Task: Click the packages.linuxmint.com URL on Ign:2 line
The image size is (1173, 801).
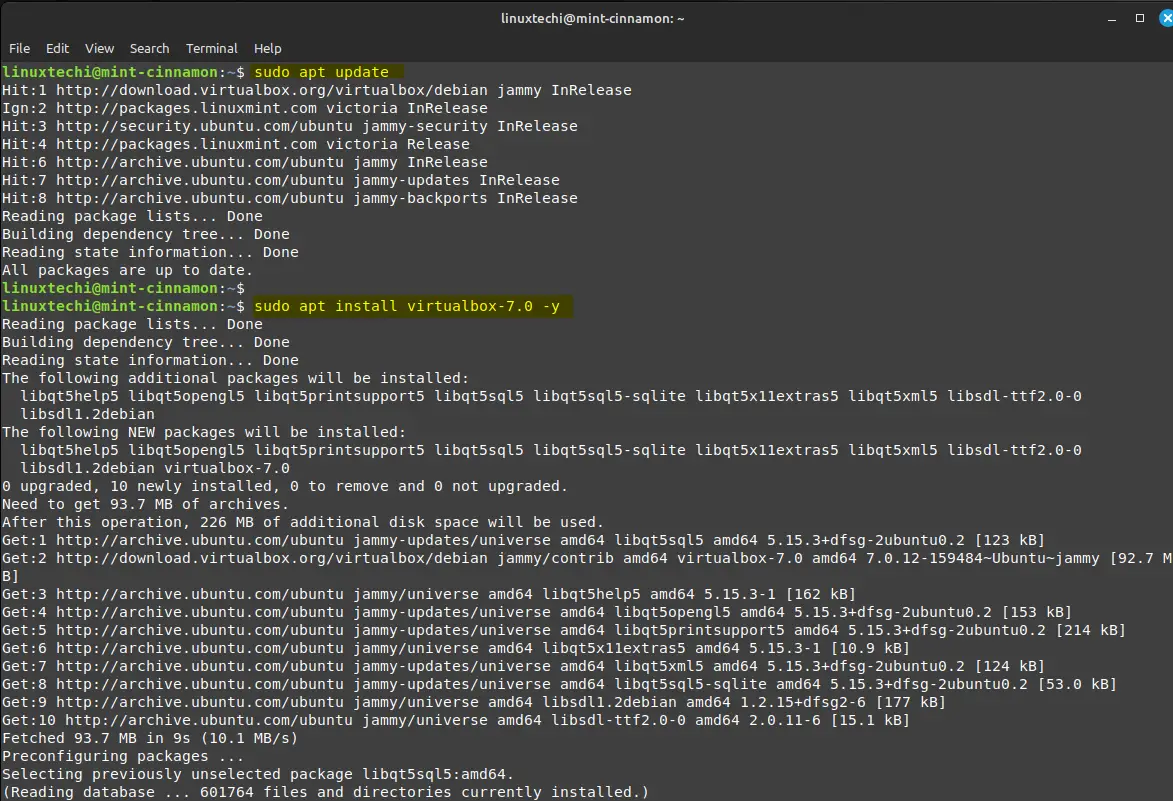Action: [186, 108]
